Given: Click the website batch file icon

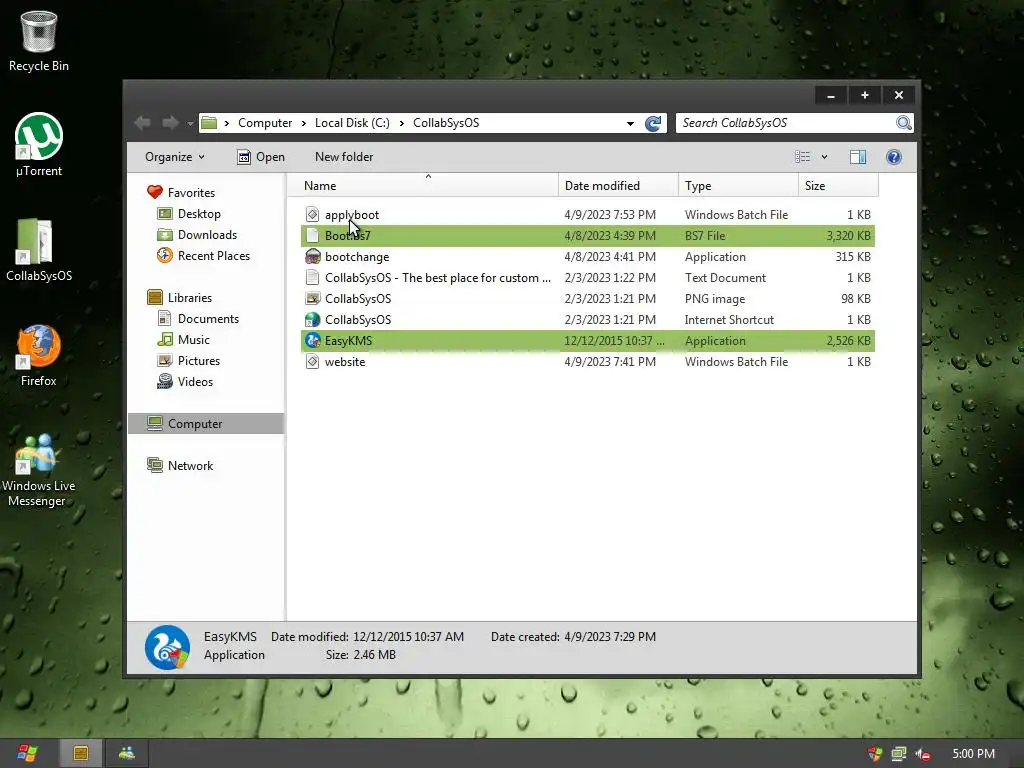Looking at the screenshot, I should 313,361.
